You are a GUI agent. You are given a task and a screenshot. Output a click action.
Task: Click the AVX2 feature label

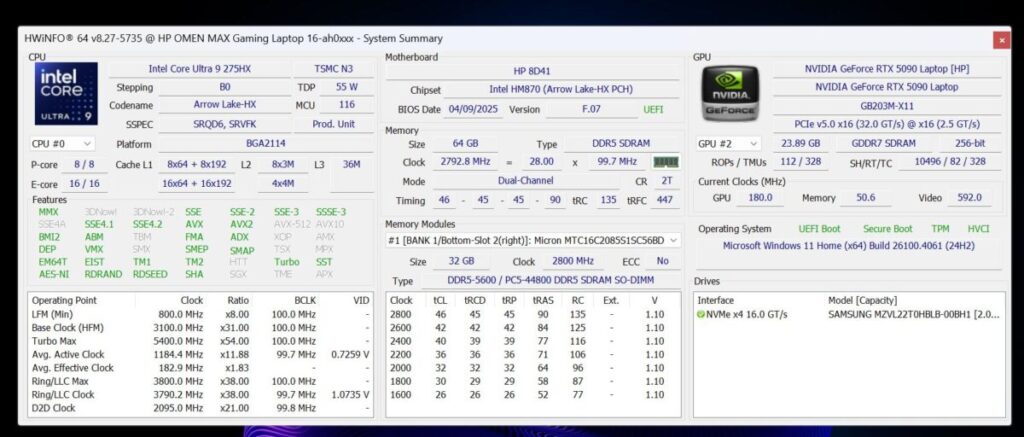pyautogui.click(x=241, y=224)
